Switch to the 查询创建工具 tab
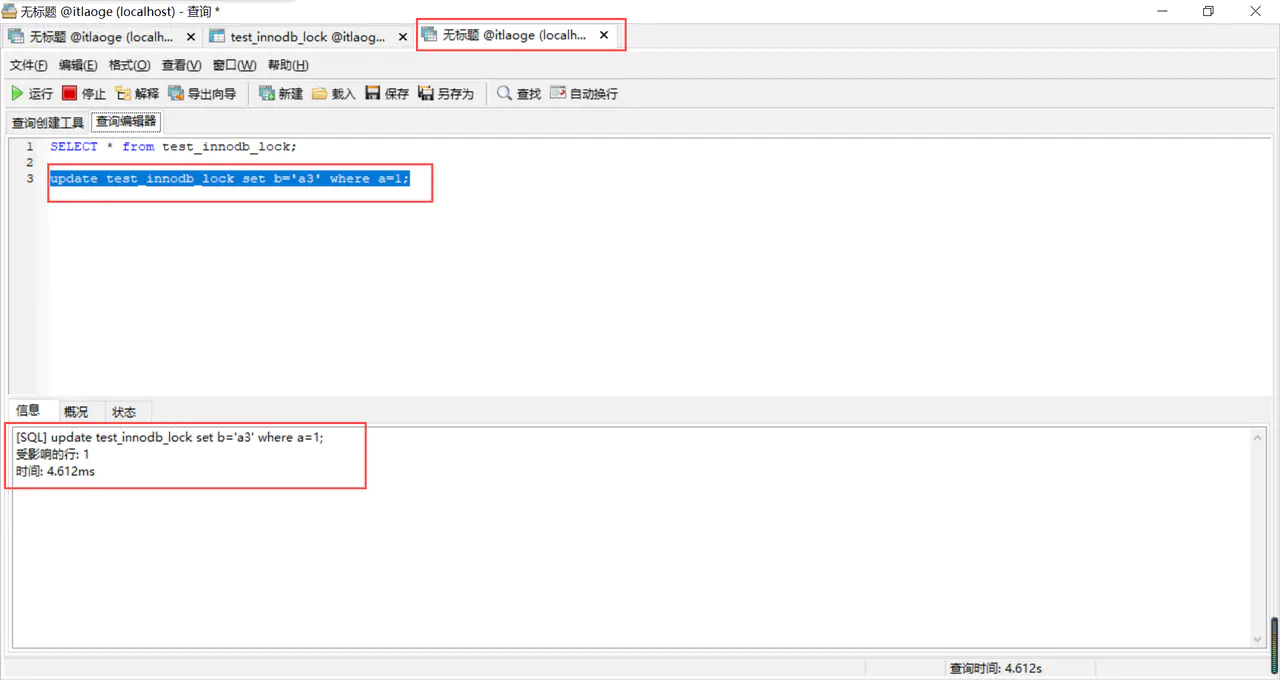1280x680 pixels. 48,123
